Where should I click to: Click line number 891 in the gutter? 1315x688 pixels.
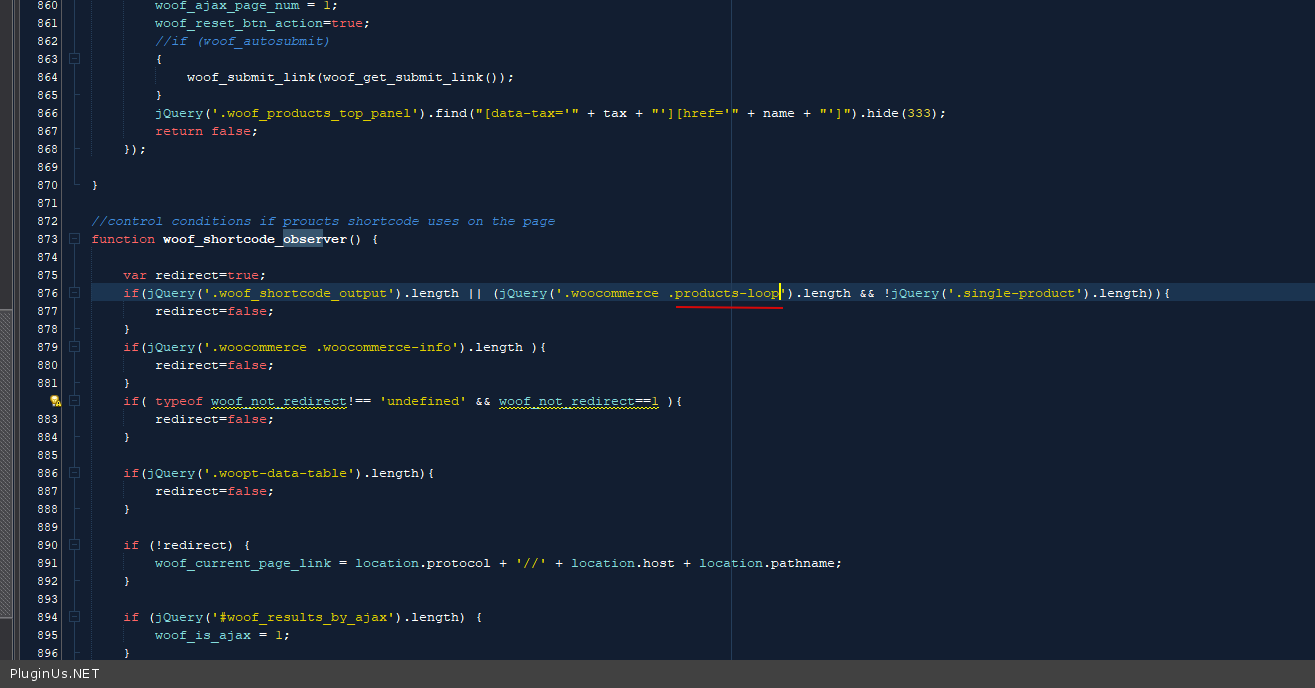click(46, 563)
